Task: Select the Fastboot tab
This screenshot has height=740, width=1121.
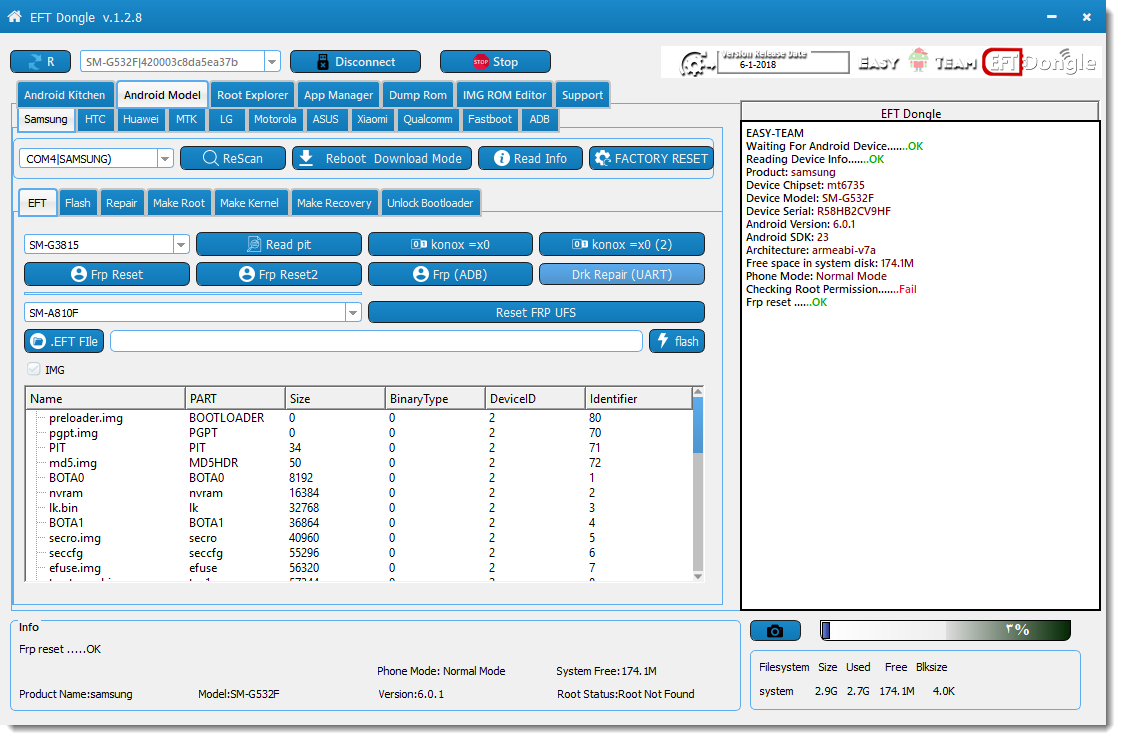Action: click(x=490, y=119)
